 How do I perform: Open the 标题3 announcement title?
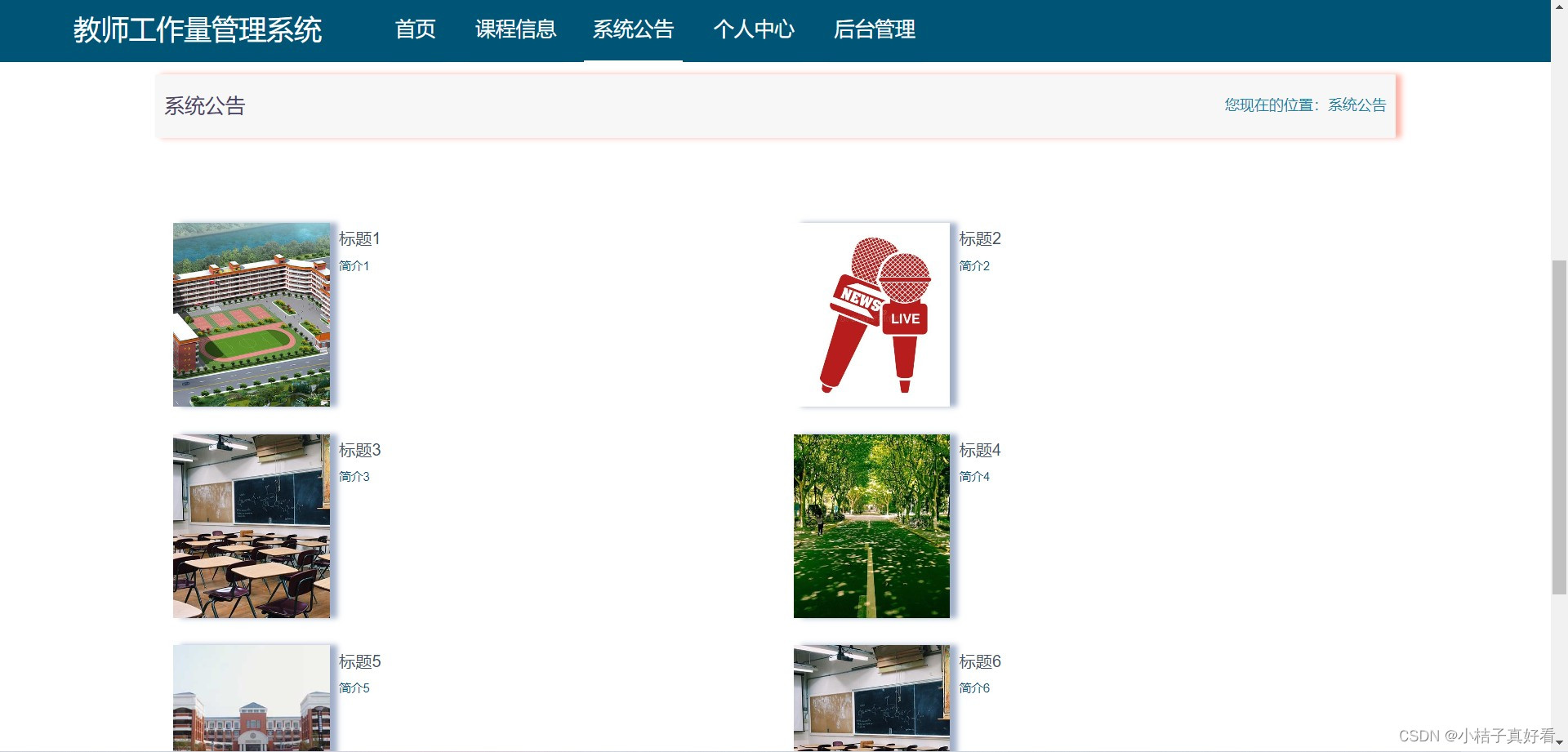click(x=359, y=450)
